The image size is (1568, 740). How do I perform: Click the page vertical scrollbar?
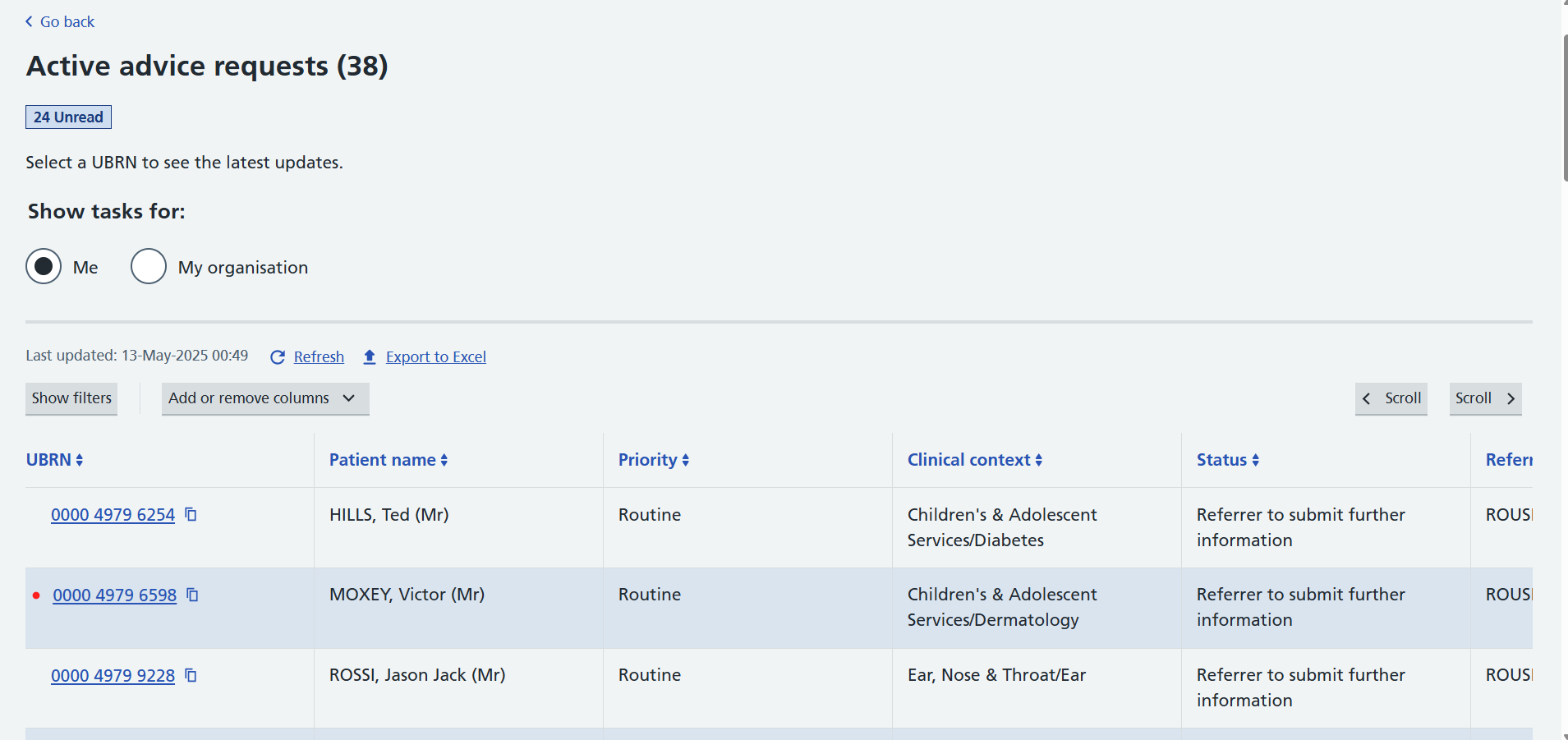[x=1565, y=107]
